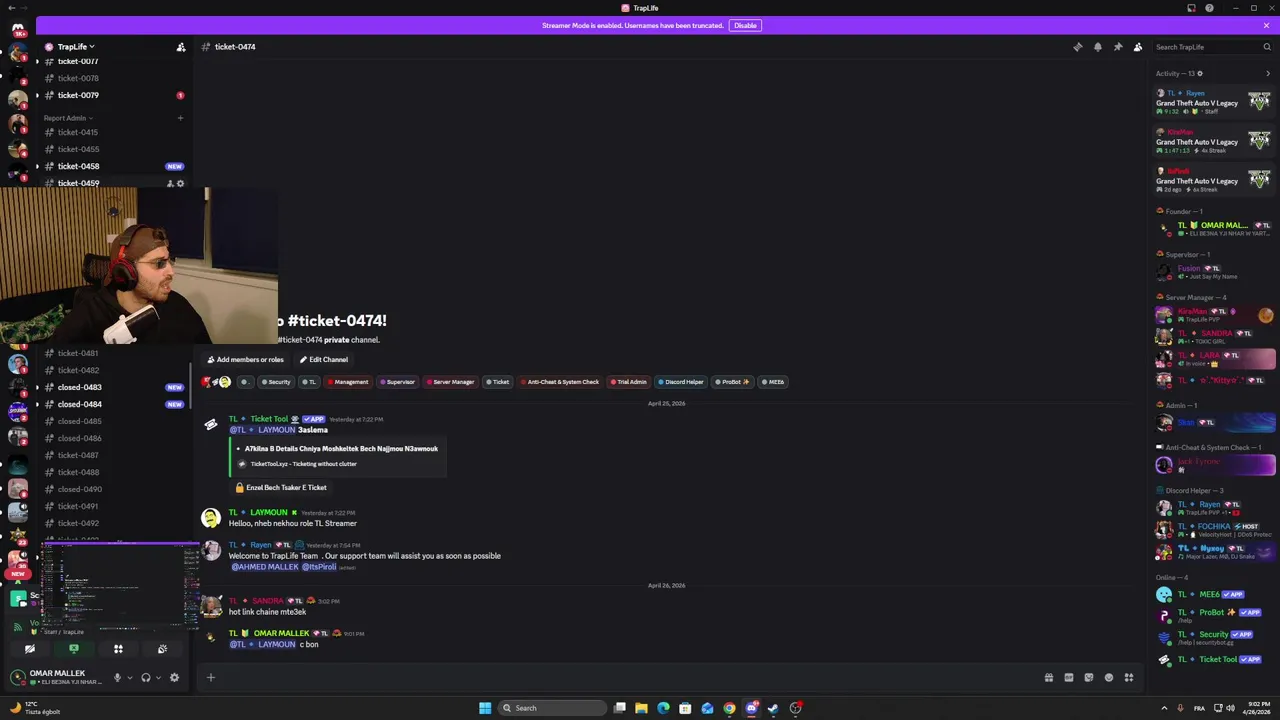Deafen headphones in user panel

click(x=146, y=678)
